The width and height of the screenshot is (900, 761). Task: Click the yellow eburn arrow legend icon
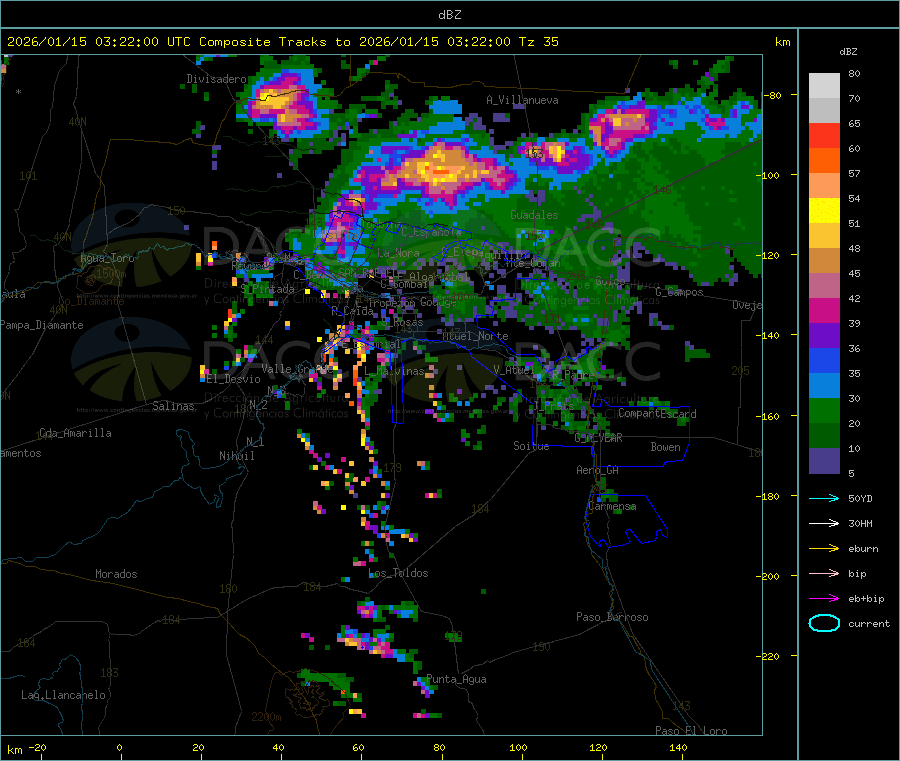tap(824, 549)
